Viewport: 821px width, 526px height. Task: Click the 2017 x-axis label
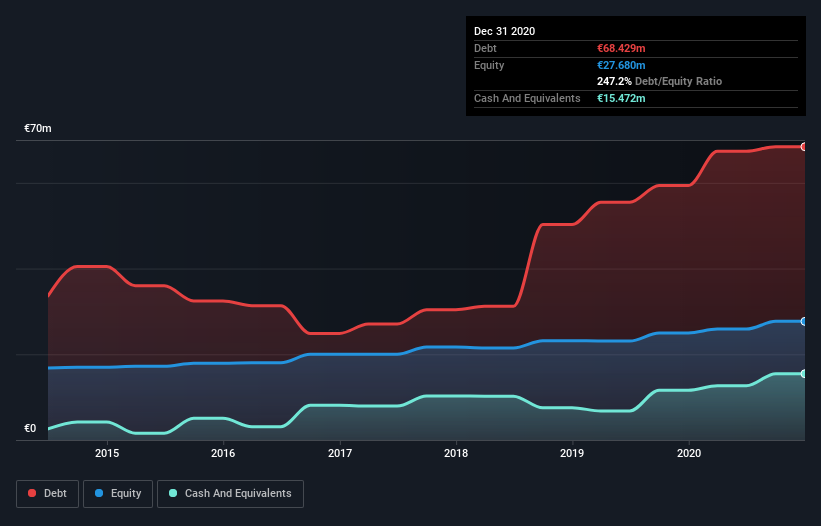click(340, 453)
